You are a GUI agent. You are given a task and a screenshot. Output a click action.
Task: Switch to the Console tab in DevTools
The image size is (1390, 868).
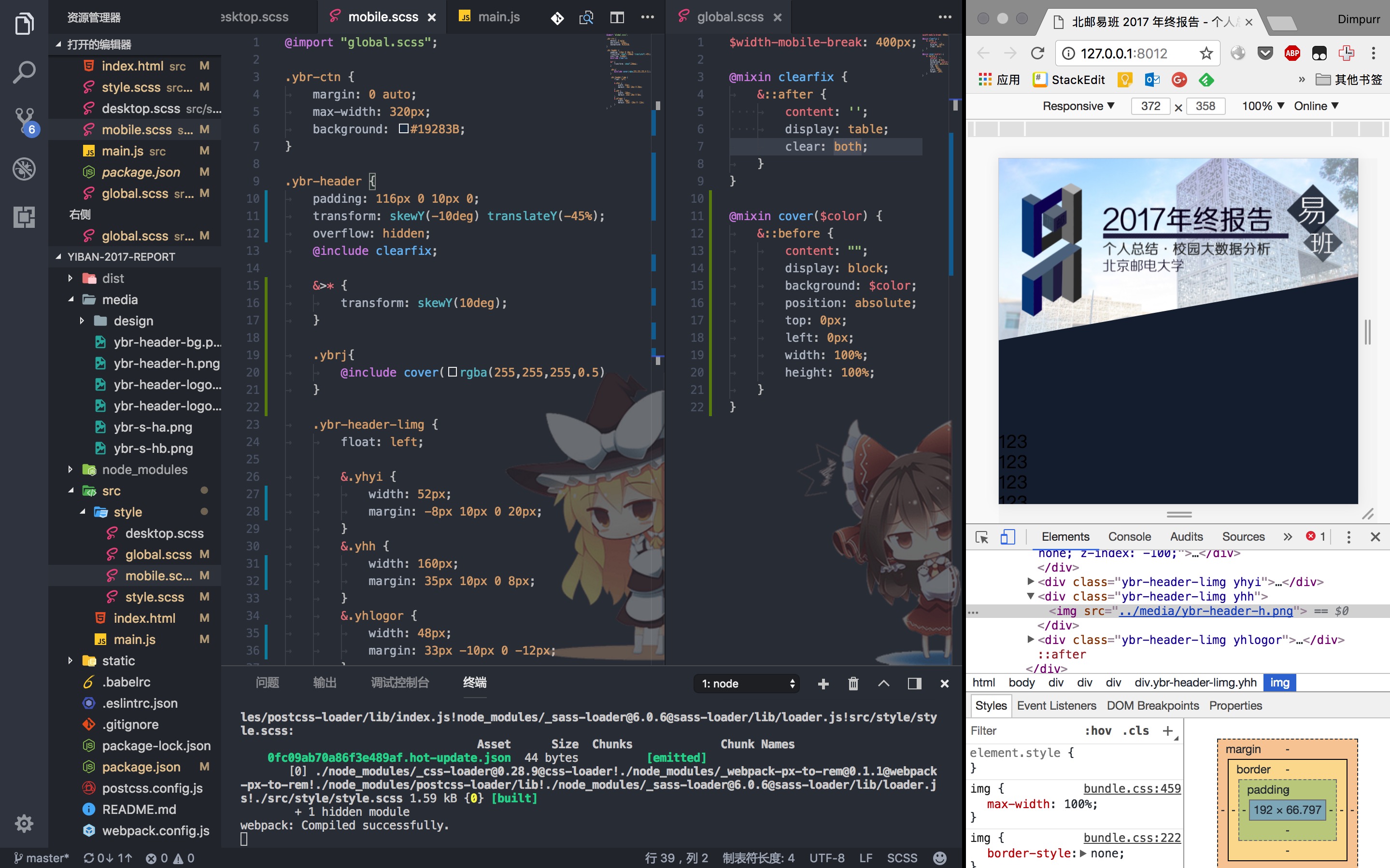[x=1129, y=537]
